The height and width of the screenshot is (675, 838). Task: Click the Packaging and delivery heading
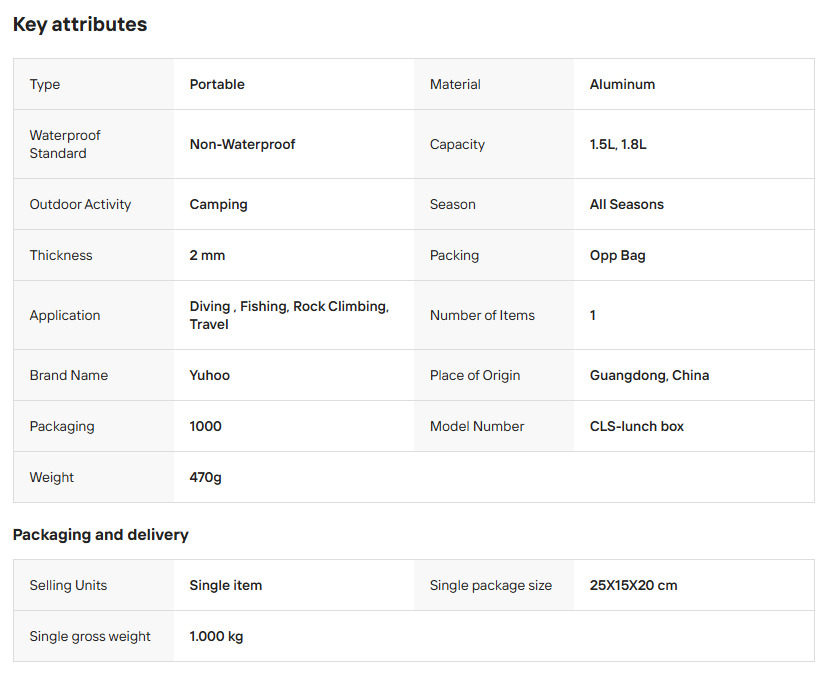tap(100, 535)
